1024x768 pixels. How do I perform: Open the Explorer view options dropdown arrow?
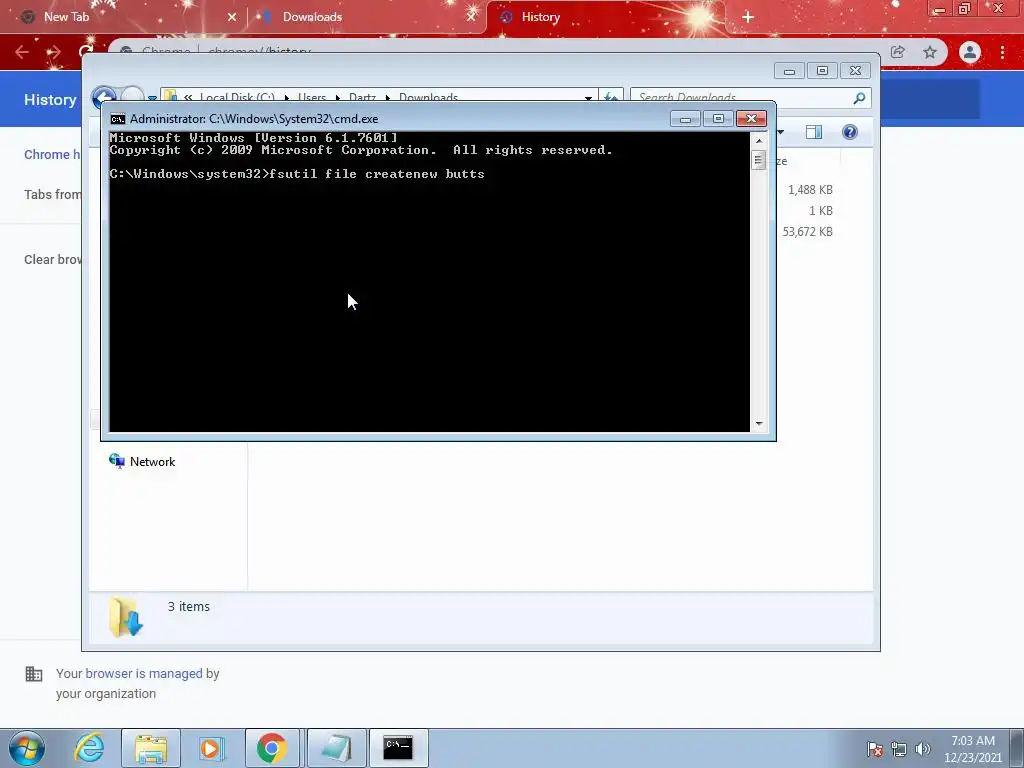point(780,132)
